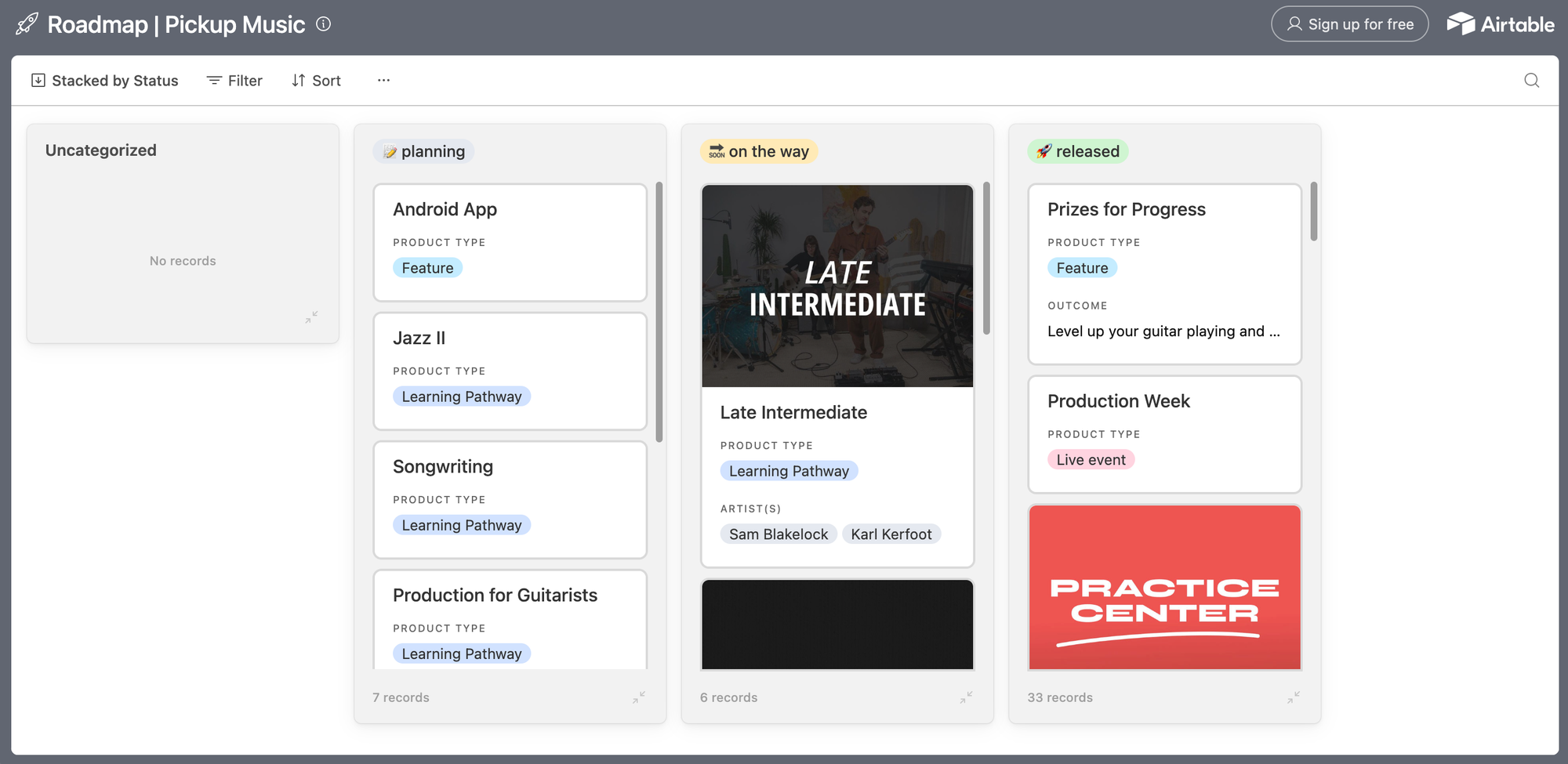
Task: Open the Production Week card
Action: [1165, 434]
